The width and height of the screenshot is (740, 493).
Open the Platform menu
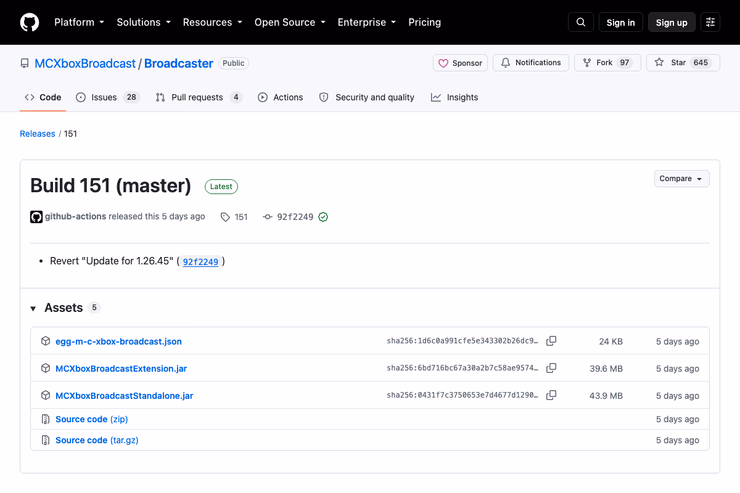click(79, 22)
